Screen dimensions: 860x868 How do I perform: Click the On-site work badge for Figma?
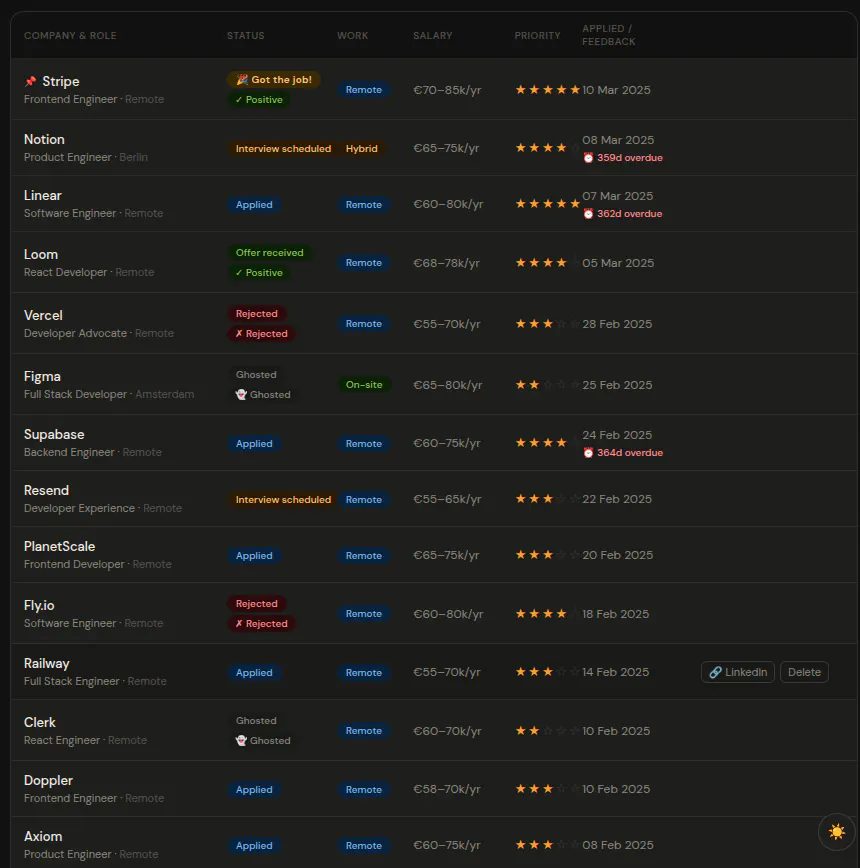[364, 385]
